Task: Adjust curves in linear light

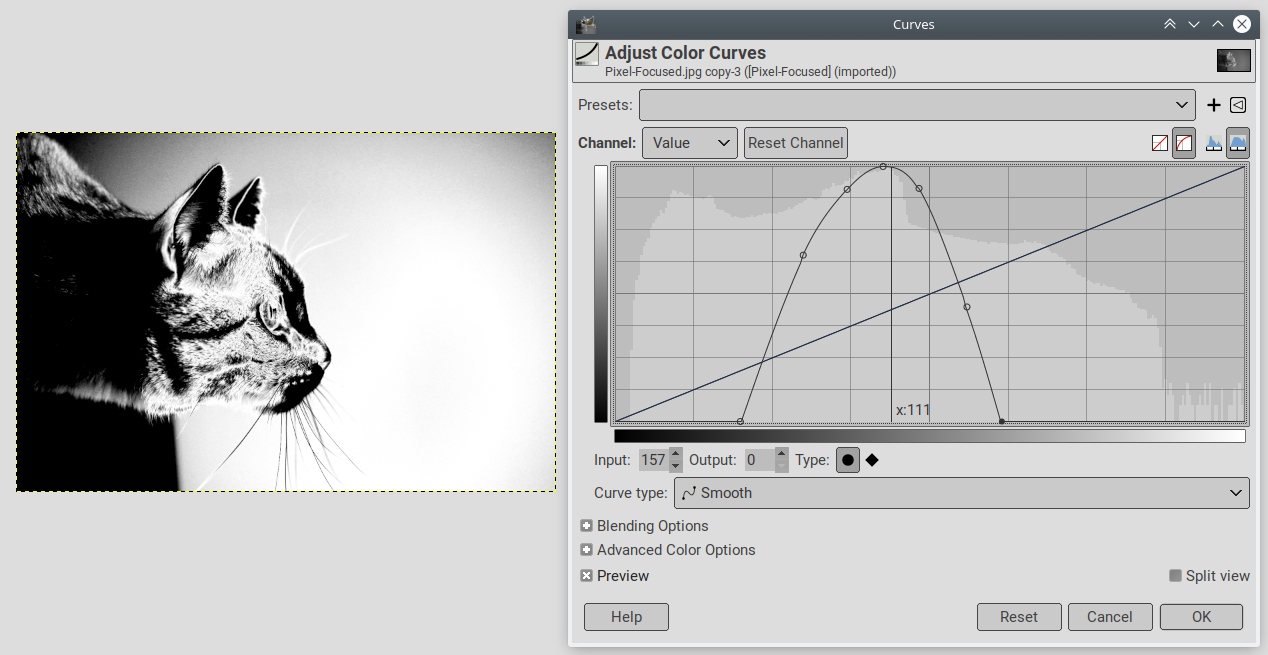Action: point(1160,143)
